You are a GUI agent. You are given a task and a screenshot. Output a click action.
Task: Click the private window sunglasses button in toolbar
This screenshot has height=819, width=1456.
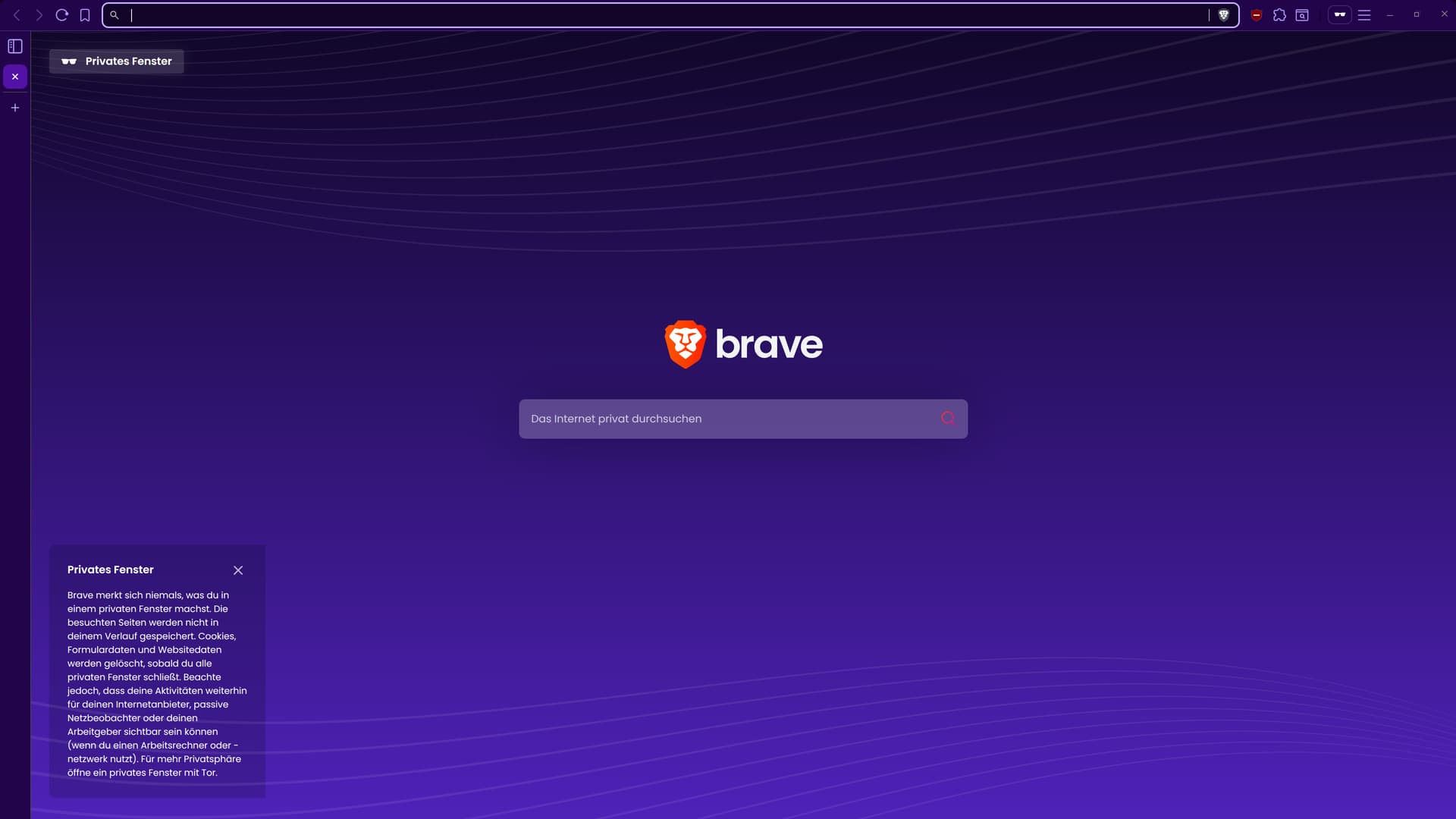(x=1339, y=15)
